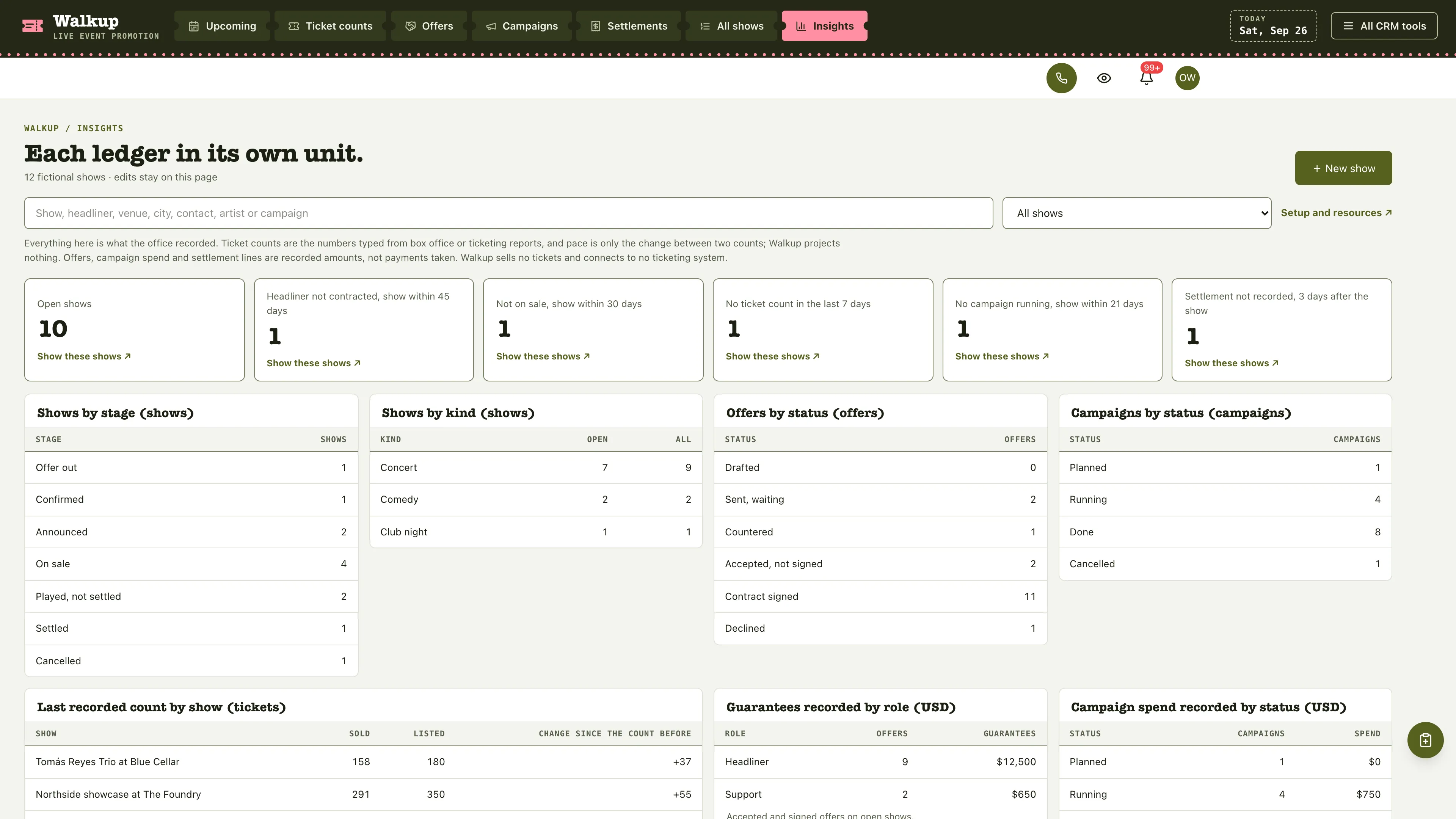This screenshot has width=1456, height=819.
Task: Click the Contract signed row
Action: click(x=880, y=596)
